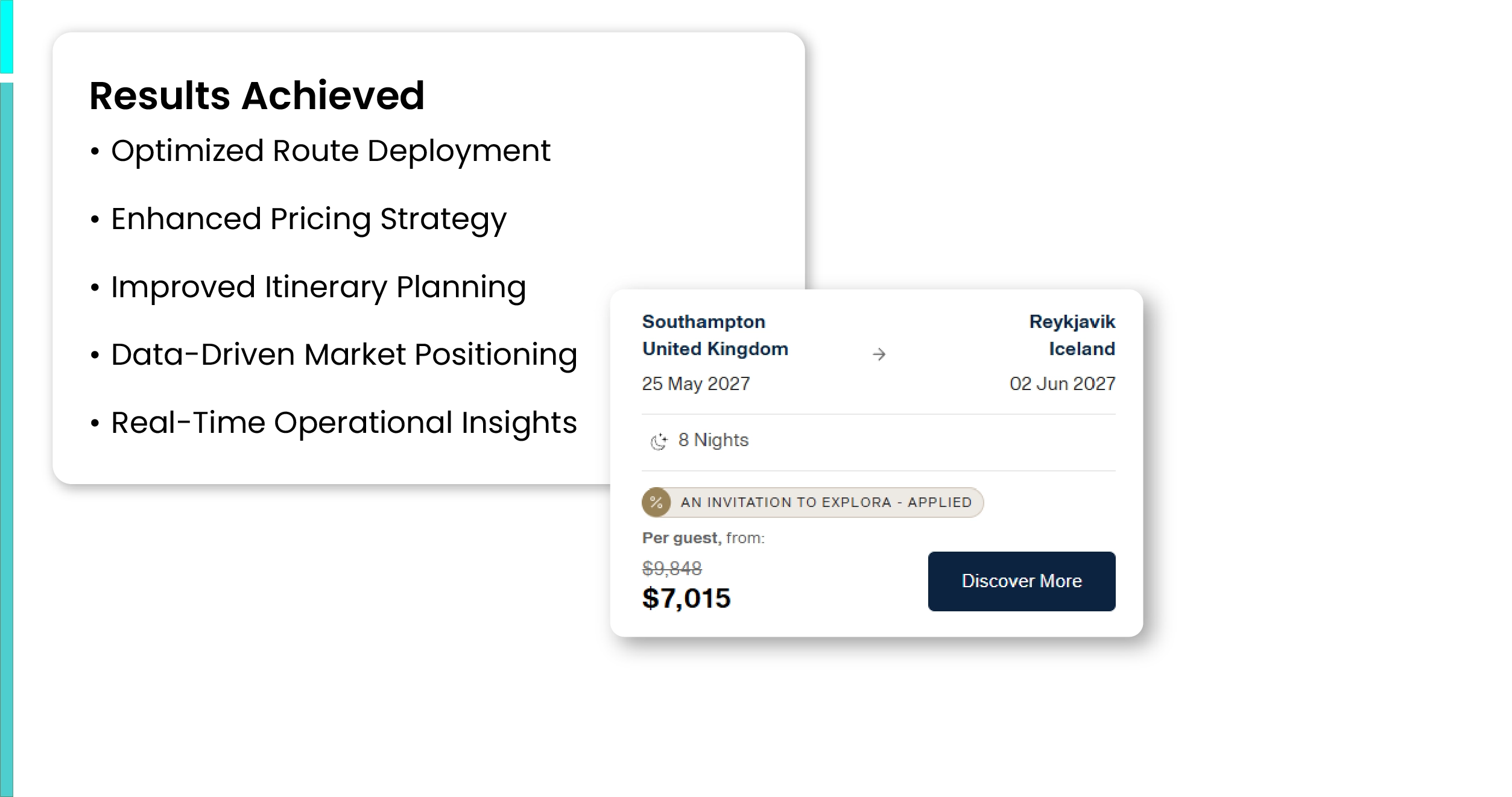Click the discounted $7,015 price
This screenshot has height=797, width=1512.
coord(686,599)
